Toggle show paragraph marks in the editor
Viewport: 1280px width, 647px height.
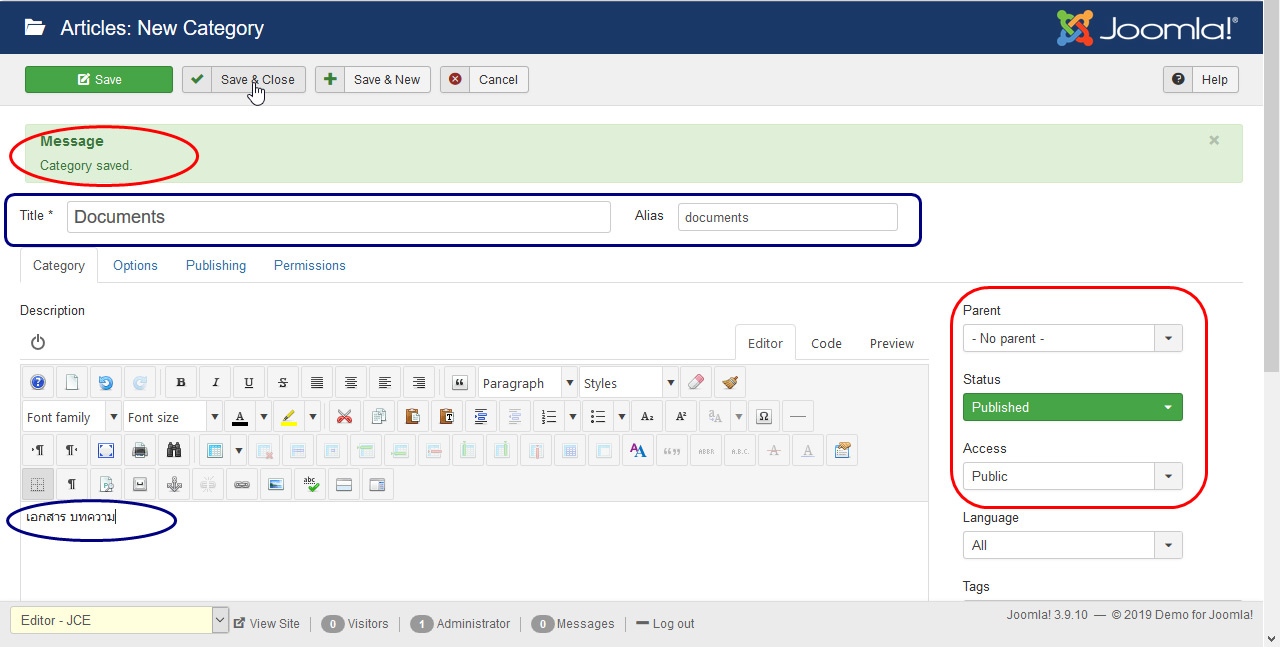(x=72, y=484)
